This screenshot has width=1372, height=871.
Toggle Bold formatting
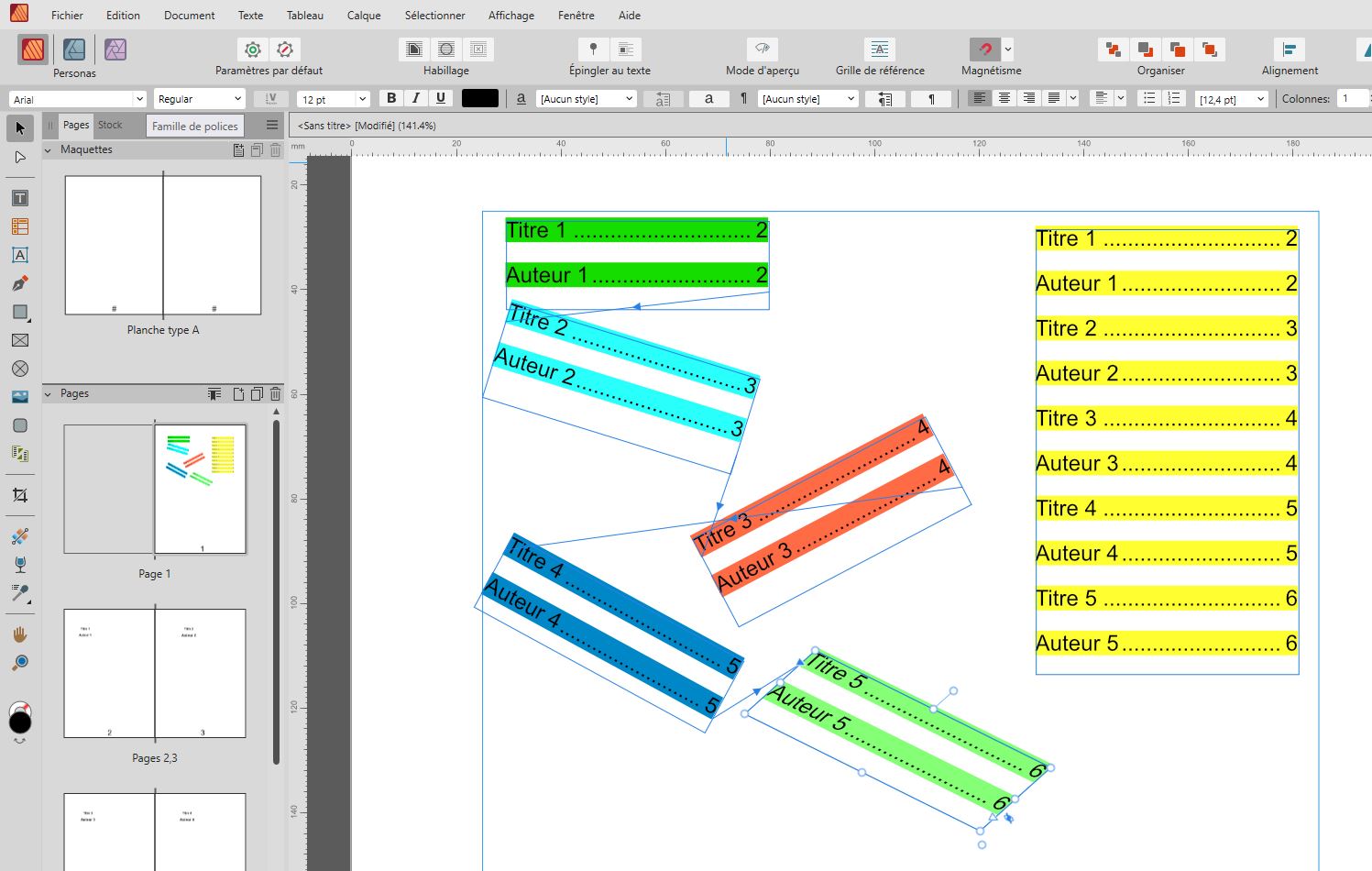coord(391,98)
